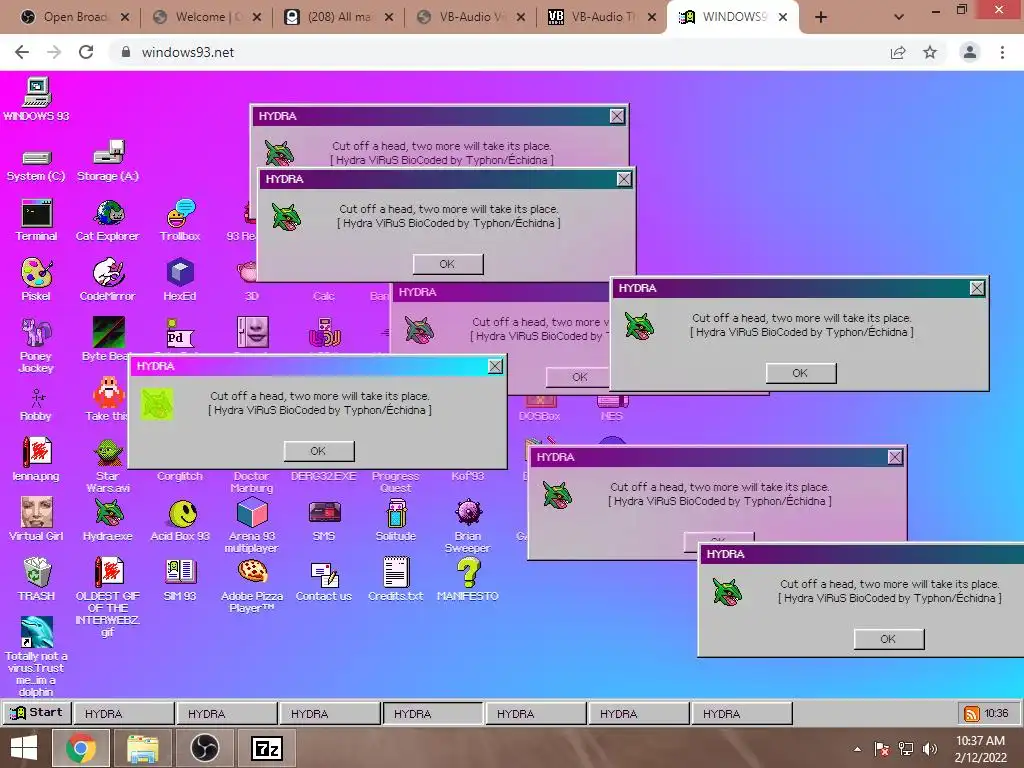The image size is (1024, 768).
Task: Open the RSS feed icon in Windows 93 tray
Action: pos(972,714)
